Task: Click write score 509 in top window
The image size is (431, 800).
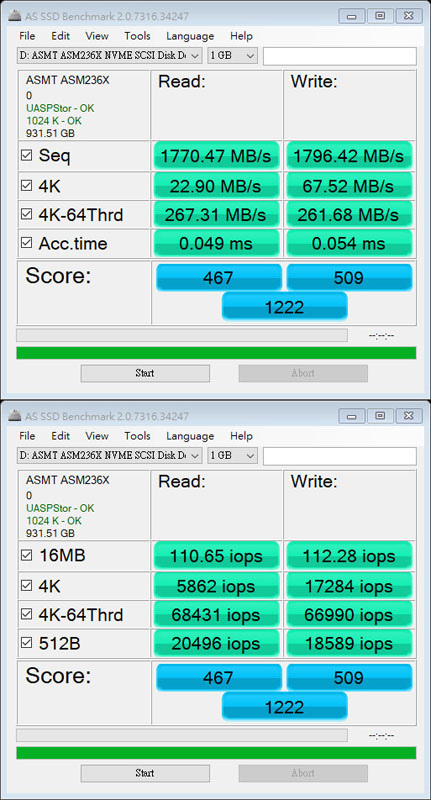Action: point(349,278)
